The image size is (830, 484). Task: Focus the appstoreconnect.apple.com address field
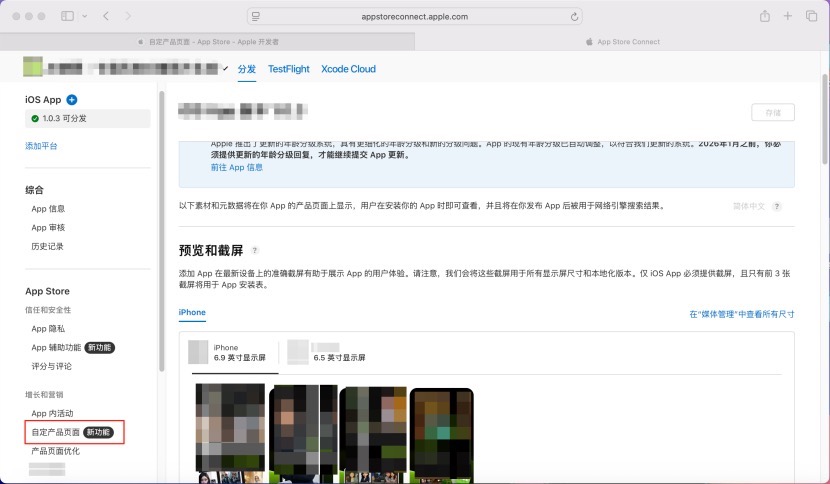click(414, 16)
